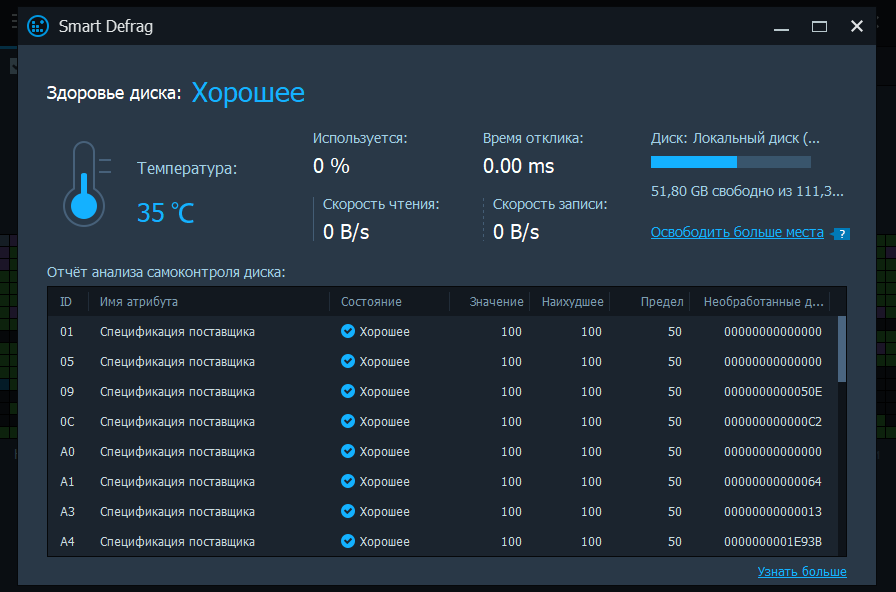
Task: Click the large 'Хорошее' disk health heading
Action: 248,92
